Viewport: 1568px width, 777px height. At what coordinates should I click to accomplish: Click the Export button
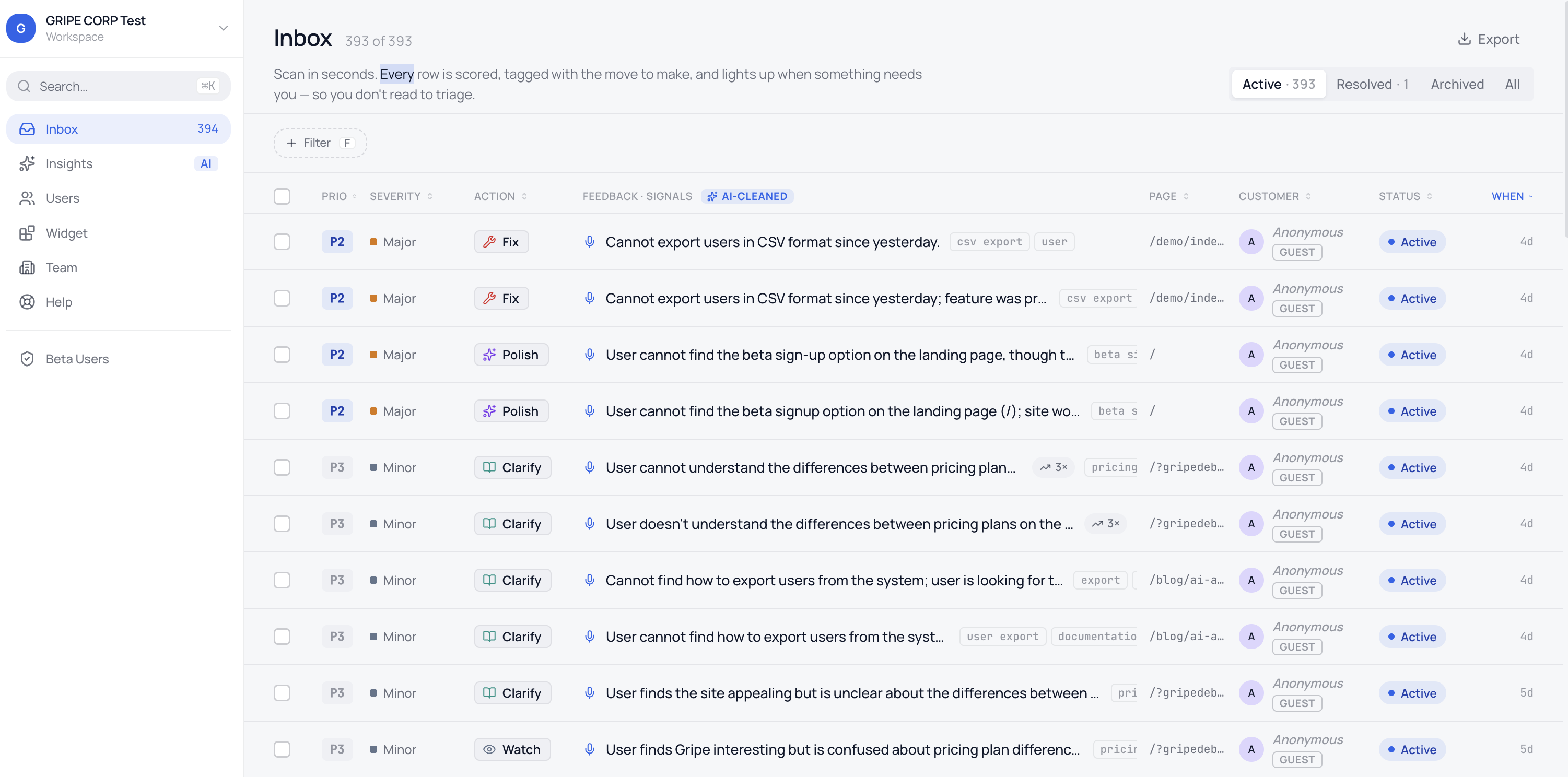click(x=1488, y=39)
